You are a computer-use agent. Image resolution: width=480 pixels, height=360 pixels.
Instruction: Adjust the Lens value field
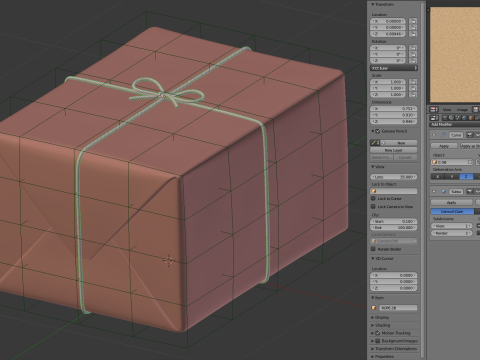(394, 177)
